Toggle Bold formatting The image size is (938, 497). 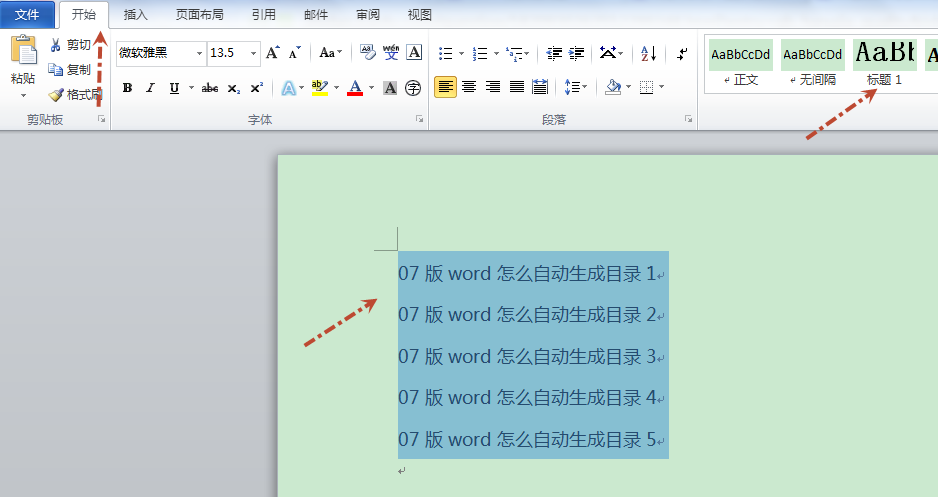127,88
